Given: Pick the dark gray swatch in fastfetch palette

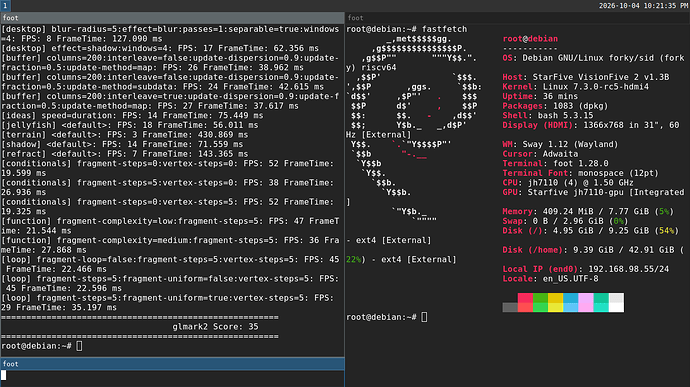Looking at the screenshot, I should [510, 307].
